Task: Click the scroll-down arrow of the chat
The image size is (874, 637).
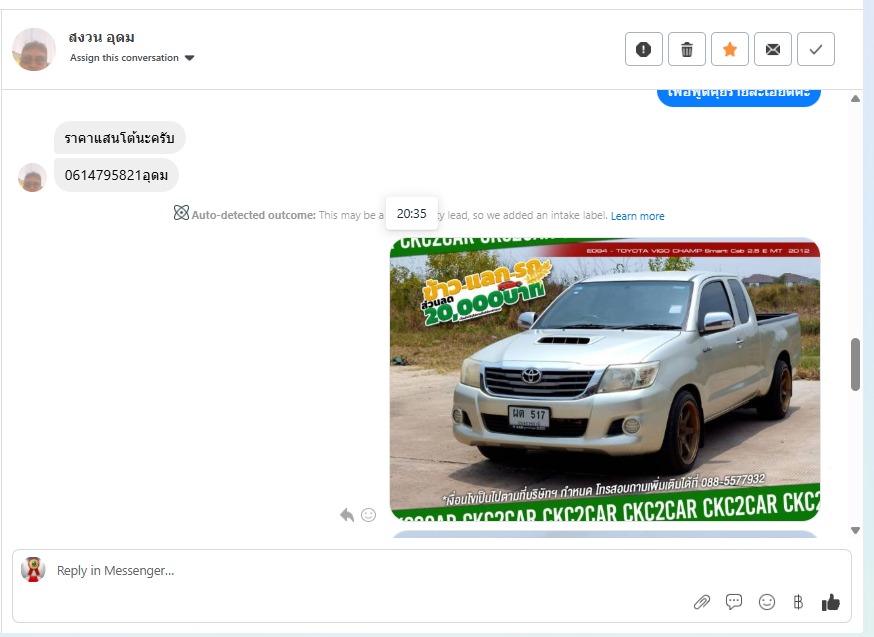Action: click(855, 530)
